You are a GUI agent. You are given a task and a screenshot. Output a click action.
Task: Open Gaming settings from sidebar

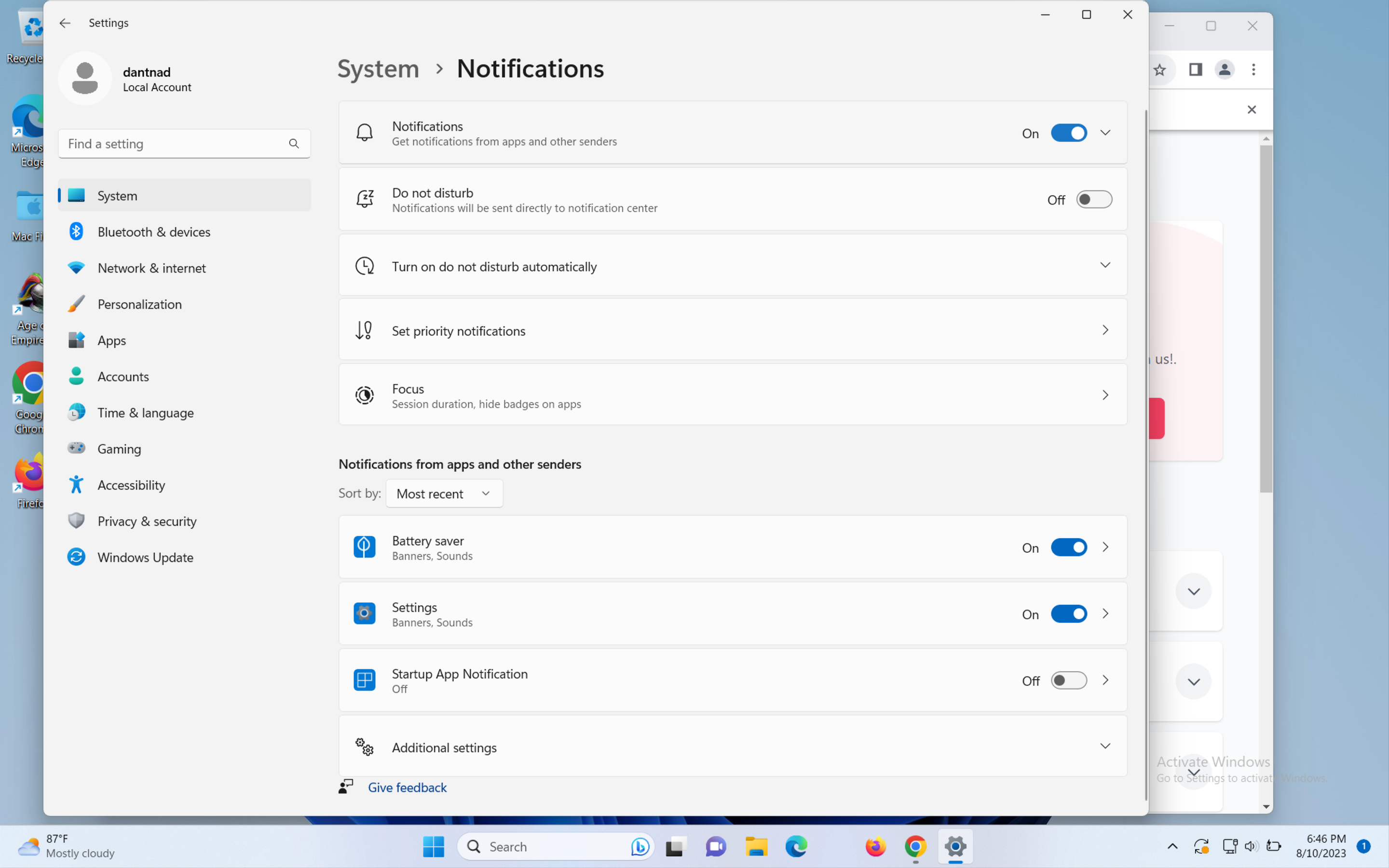tap(119, 448)
